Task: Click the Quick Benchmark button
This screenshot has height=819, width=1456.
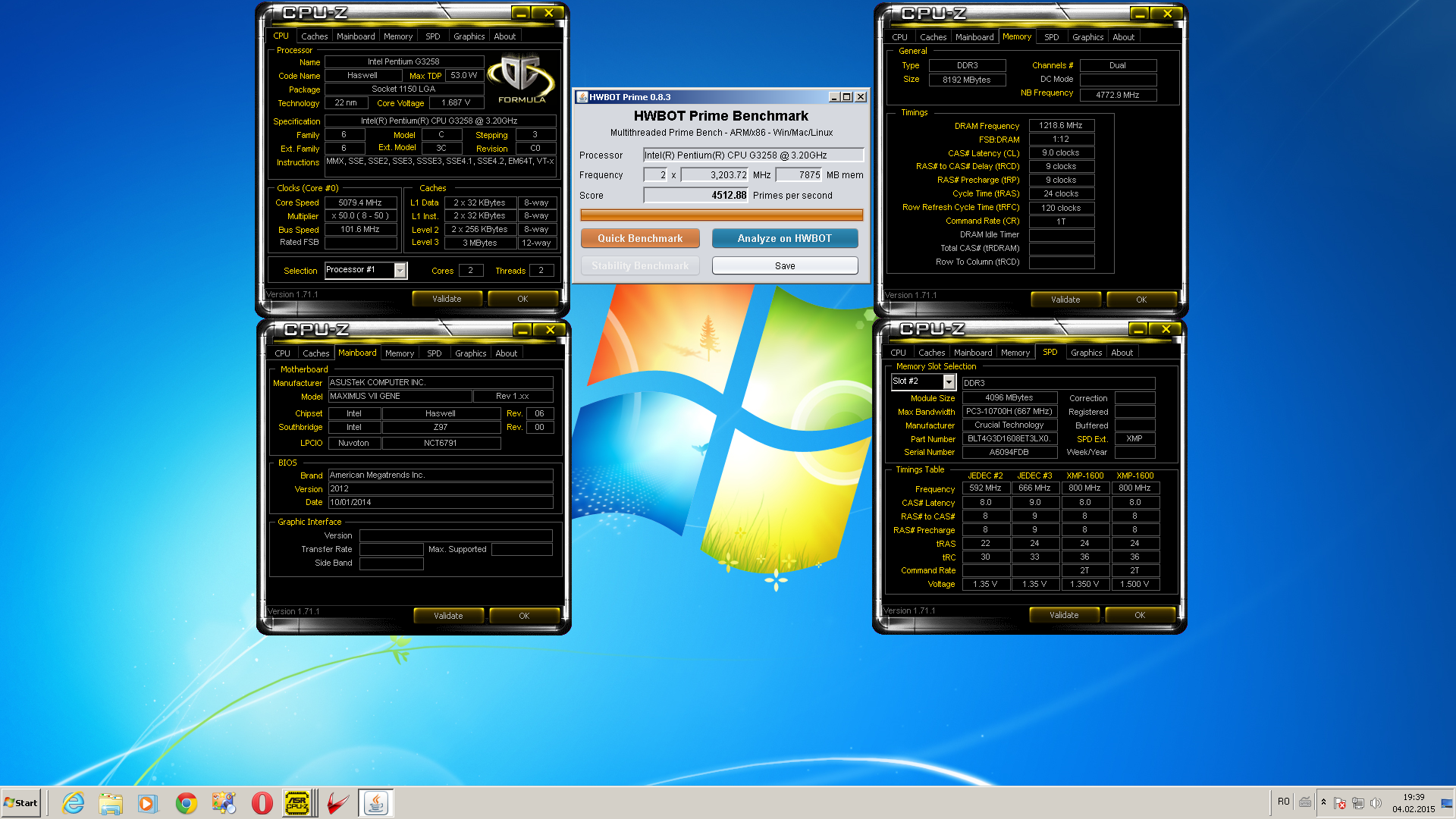Action: pyautogui.click(x=640, y=238)
